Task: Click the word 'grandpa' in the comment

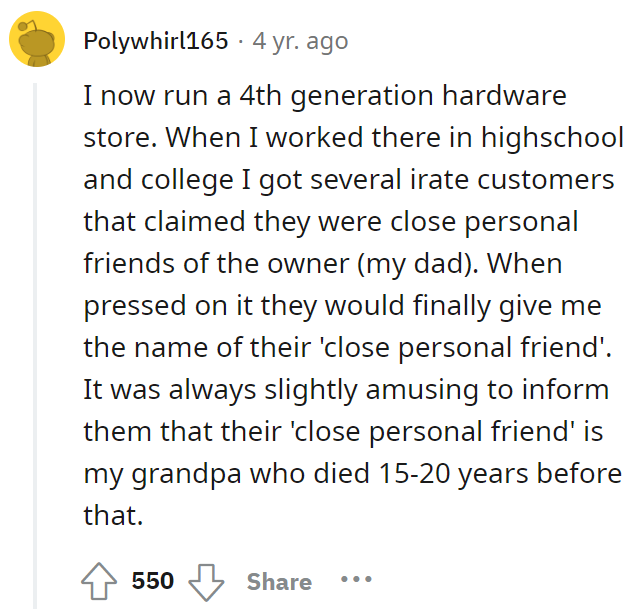Action: click(186, 475)
